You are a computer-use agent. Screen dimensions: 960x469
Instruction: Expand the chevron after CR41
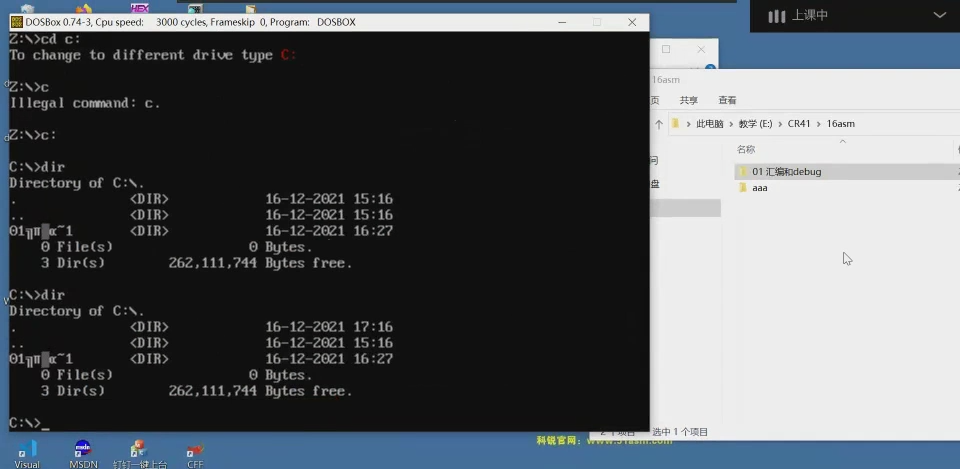tap(819, 124)
